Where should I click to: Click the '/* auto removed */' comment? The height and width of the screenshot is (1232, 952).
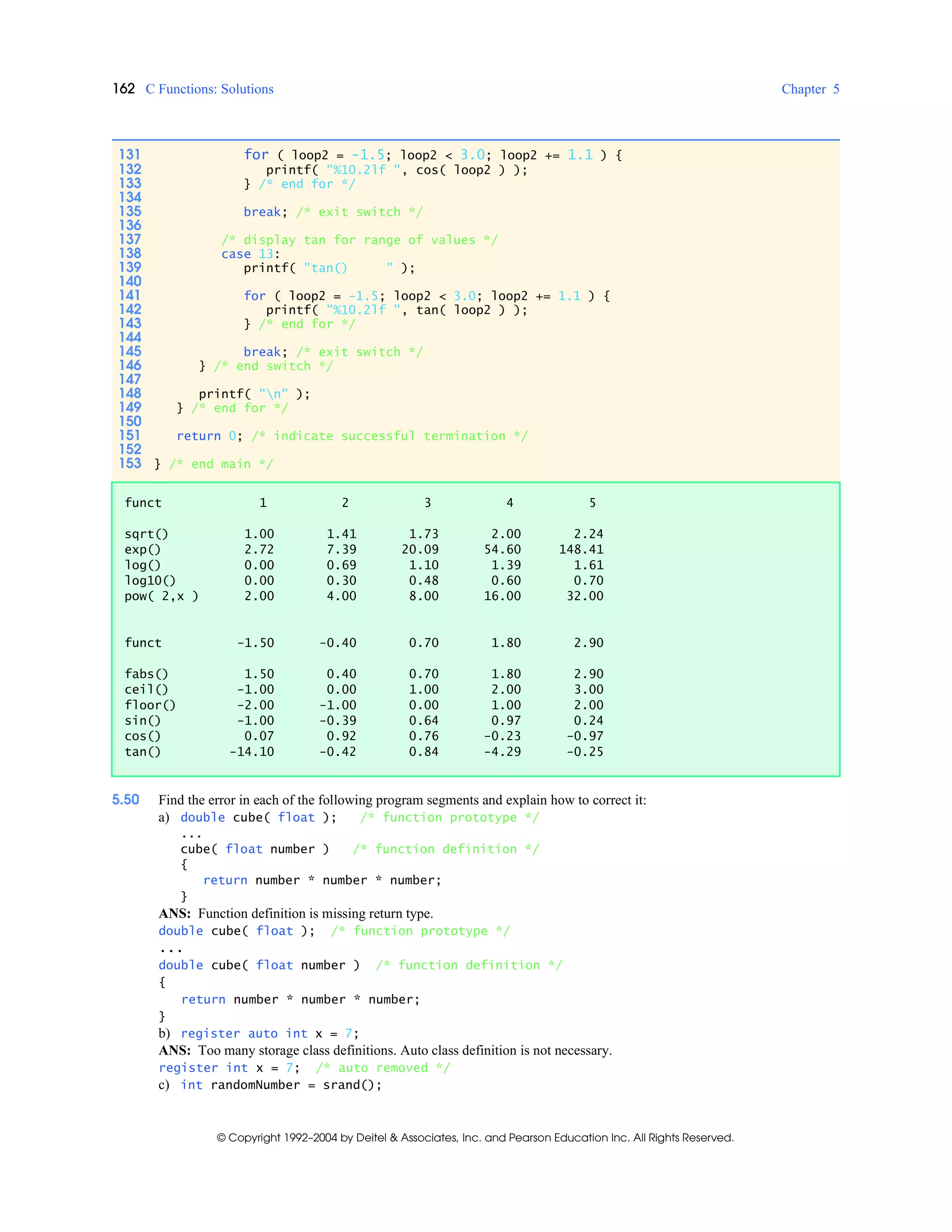tap(383, 1068)
